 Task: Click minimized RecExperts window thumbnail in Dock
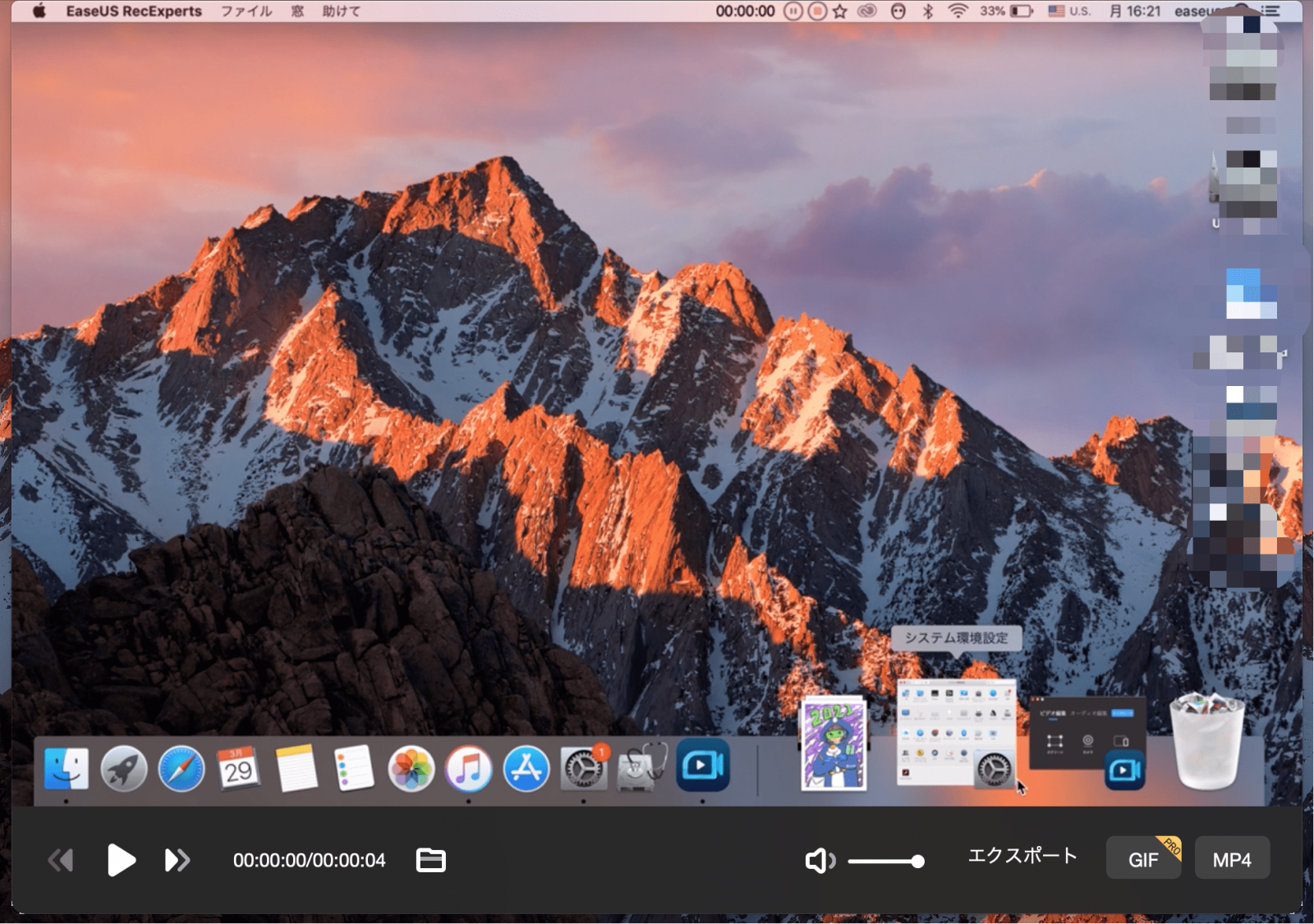[x=1088, y=743]
